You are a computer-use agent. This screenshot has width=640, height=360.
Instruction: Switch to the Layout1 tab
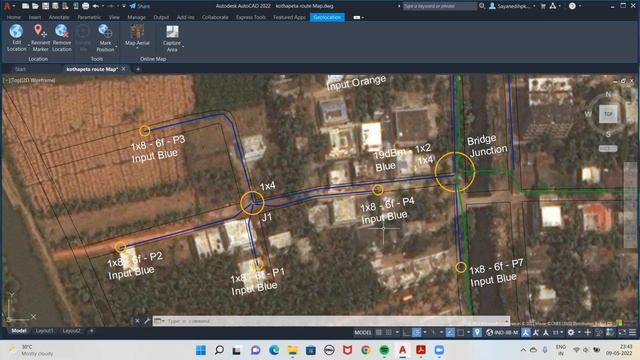44,331
